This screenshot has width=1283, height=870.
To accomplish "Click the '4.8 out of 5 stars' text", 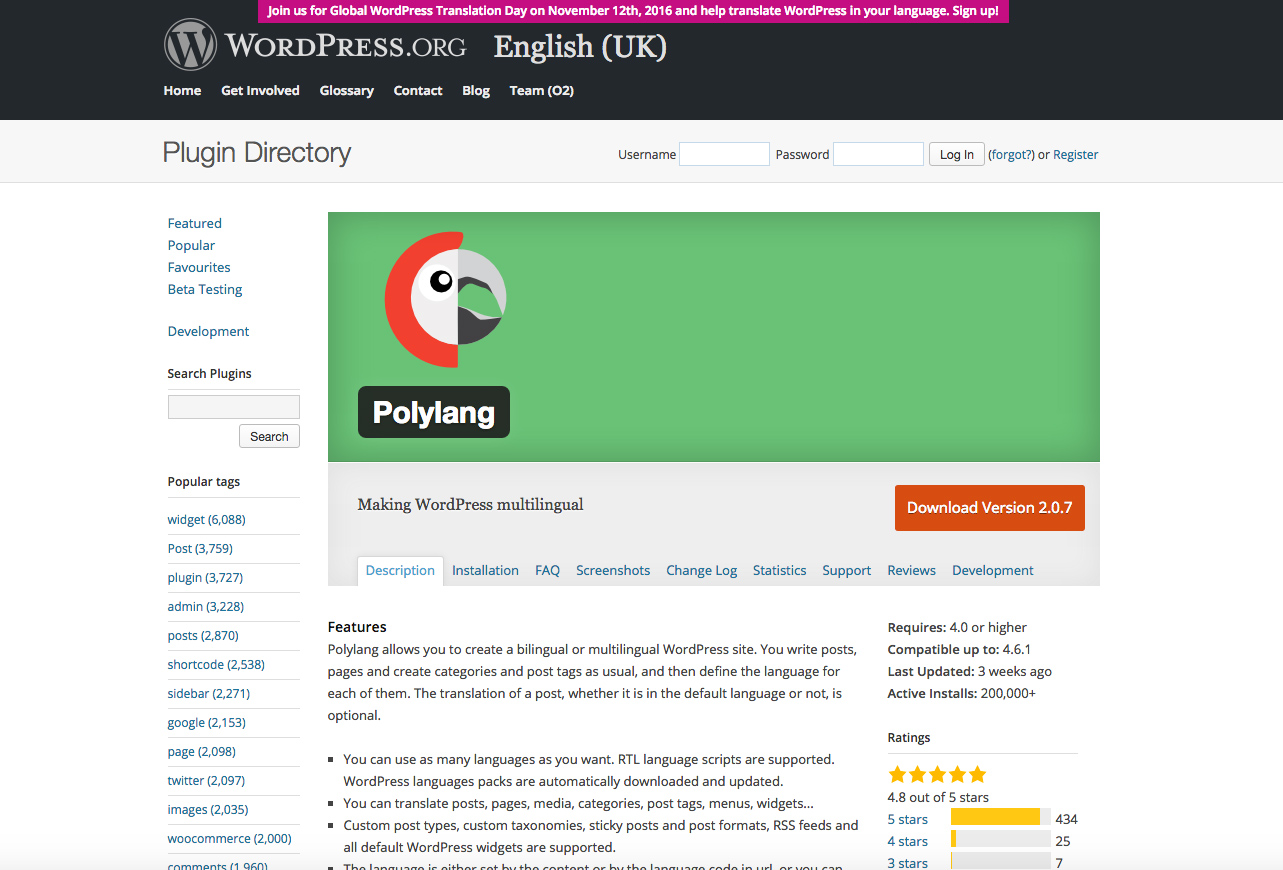I will click(x=938, y=797).
